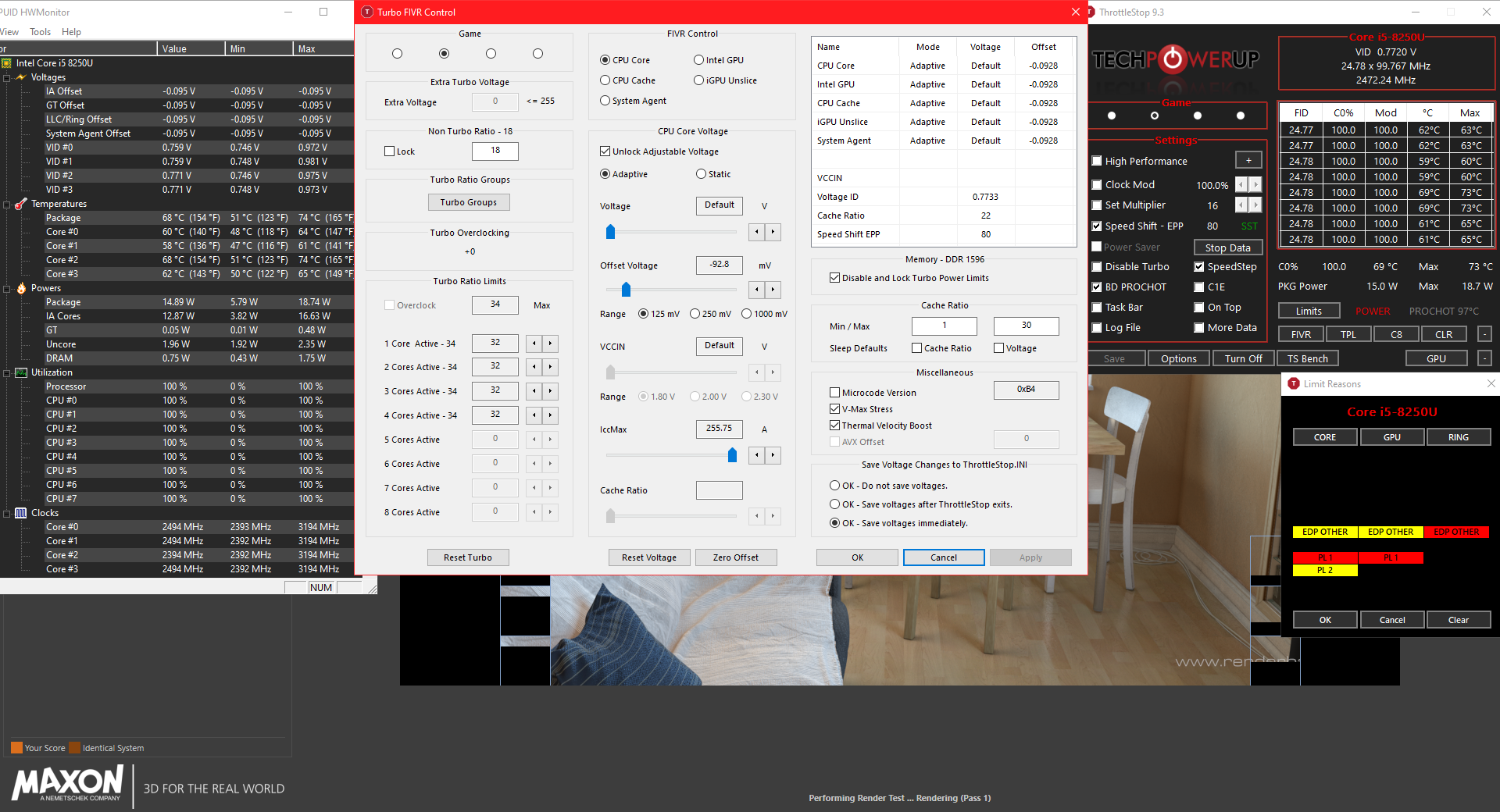Select 250 mV offset range radio

click(710, 314)
